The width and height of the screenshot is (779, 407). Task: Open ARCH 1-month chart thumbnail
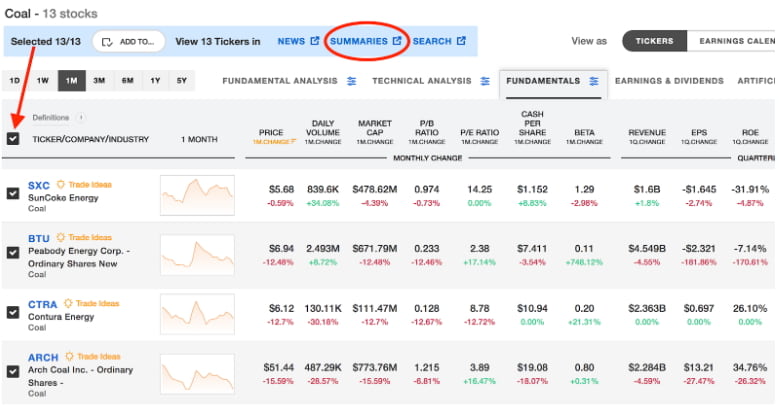[x=197, y=373]
